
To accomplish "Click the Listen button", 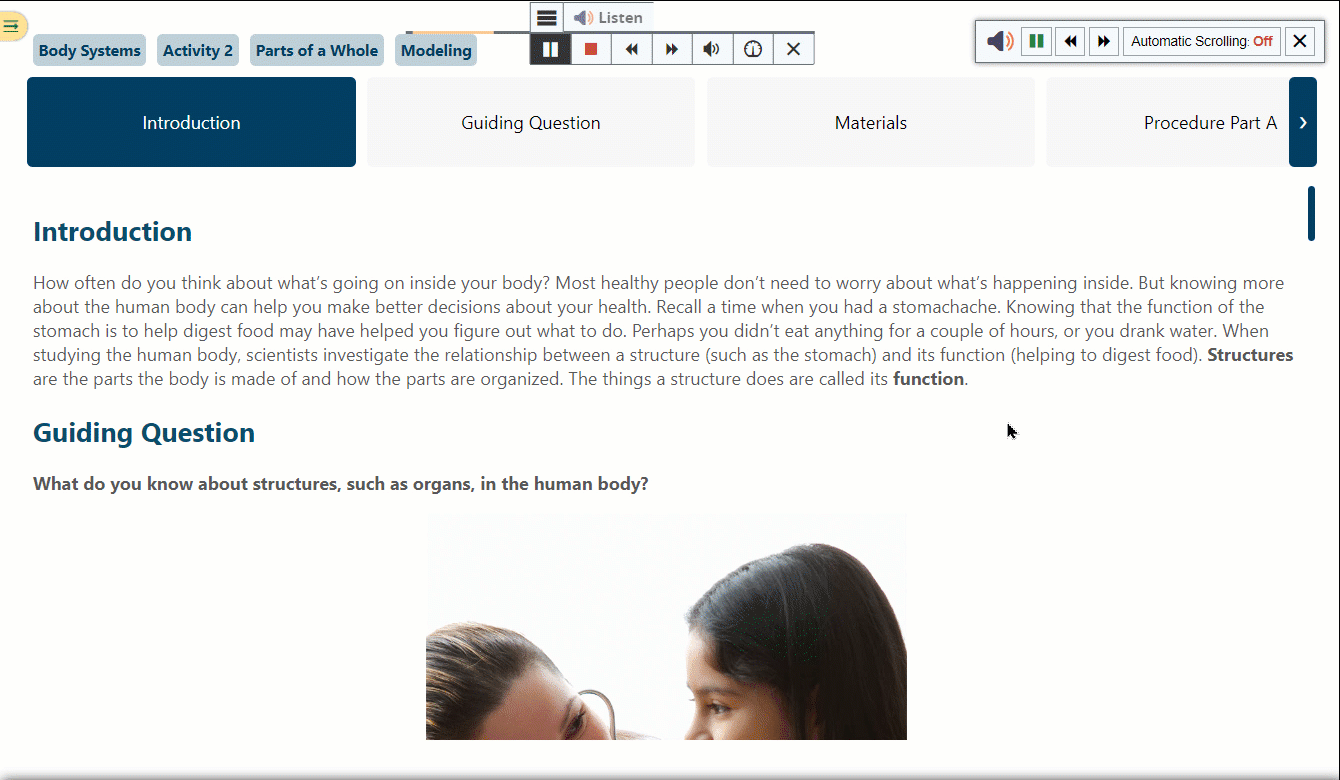I will coord(609,18).
